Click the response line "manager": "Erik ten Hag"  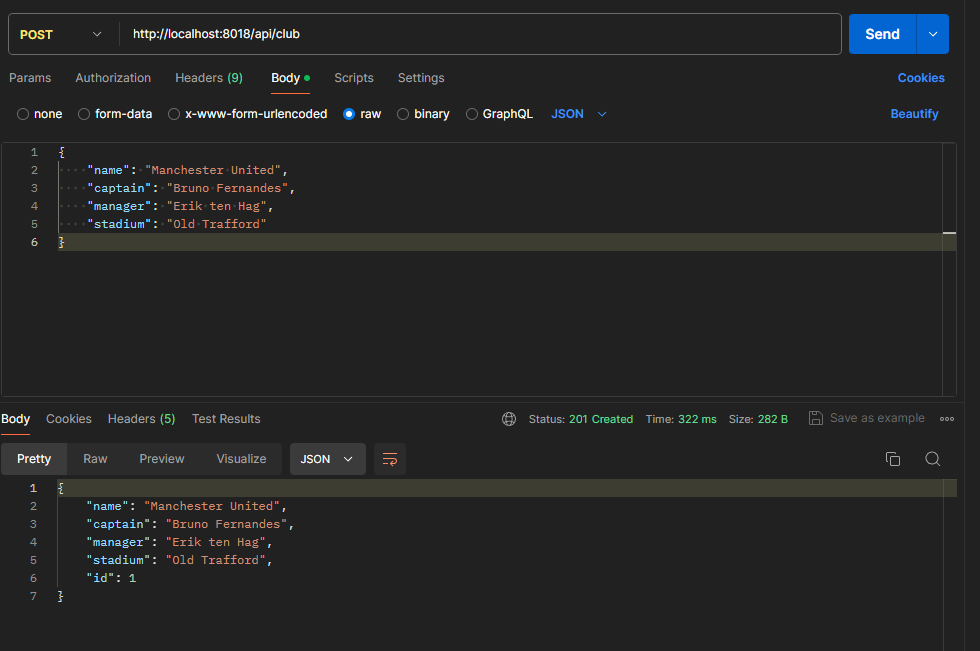[179, 542]
